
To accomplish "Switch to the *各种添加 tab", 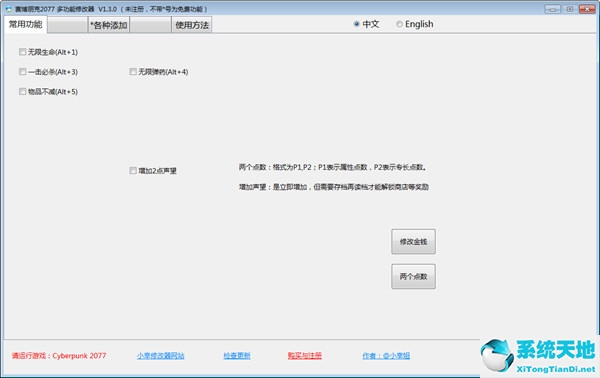I will (109, 25).
